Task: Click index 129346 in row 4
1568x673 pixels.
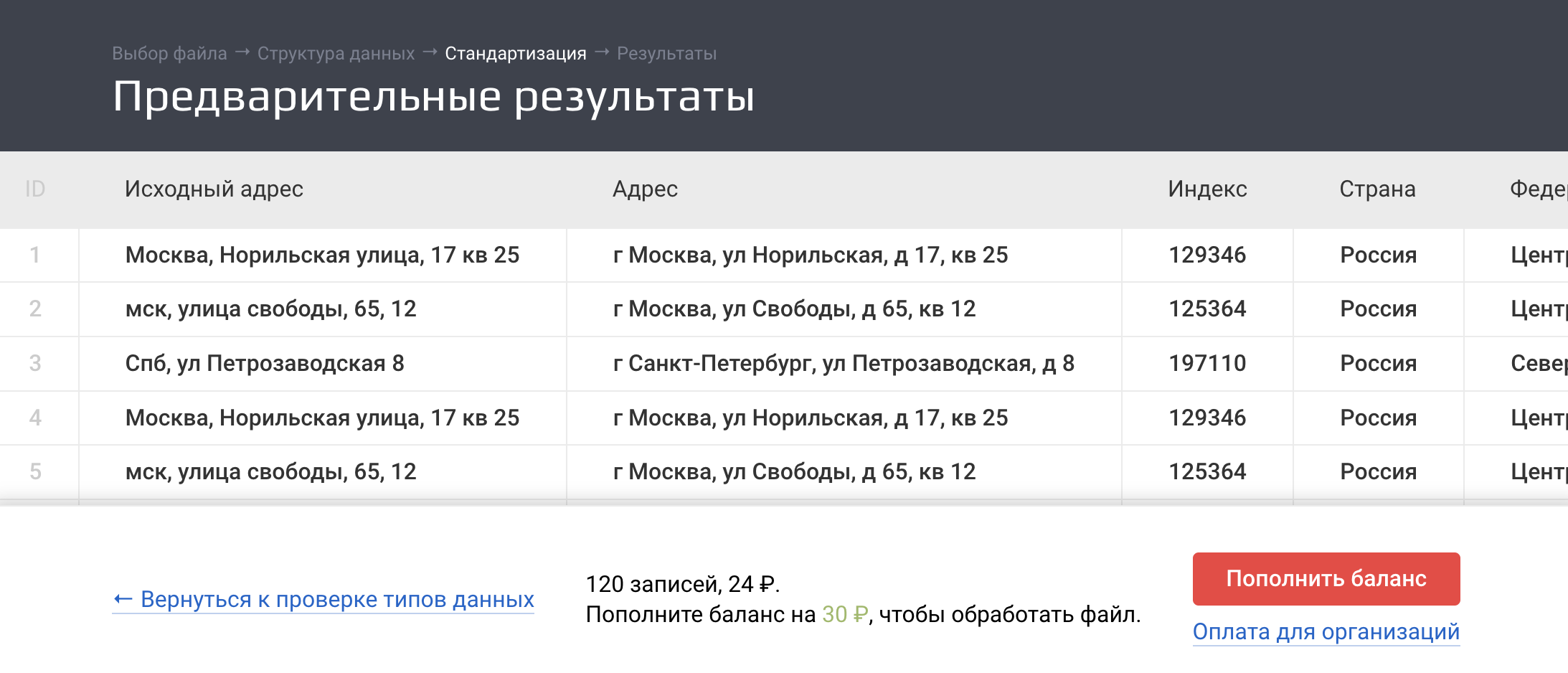Action: pyautogui.click(x=1207, y=418)
